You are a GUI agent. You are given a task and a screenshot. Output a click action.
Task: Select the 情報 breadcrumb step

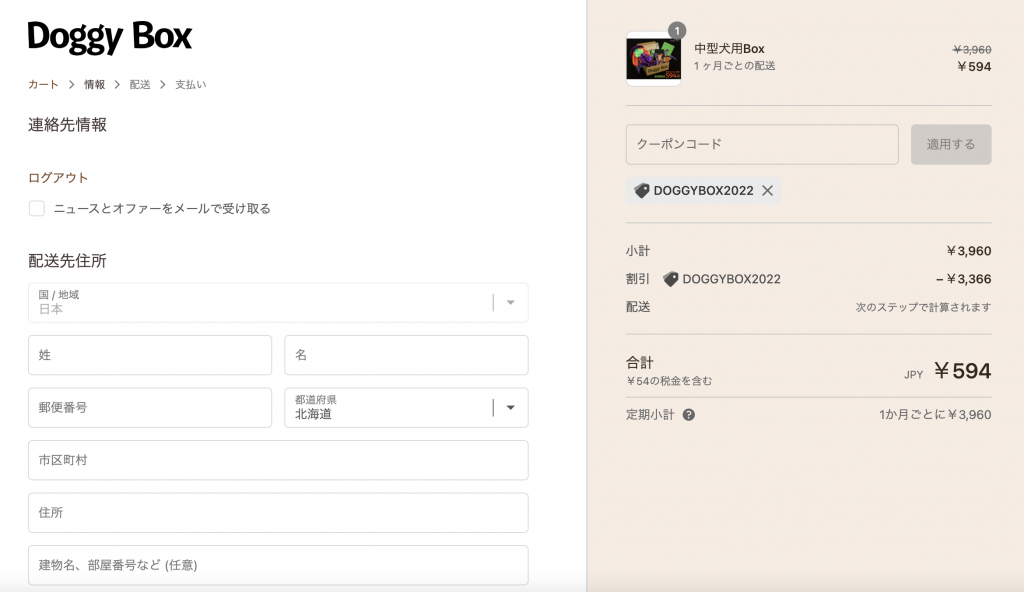click(x=94, y=85)
